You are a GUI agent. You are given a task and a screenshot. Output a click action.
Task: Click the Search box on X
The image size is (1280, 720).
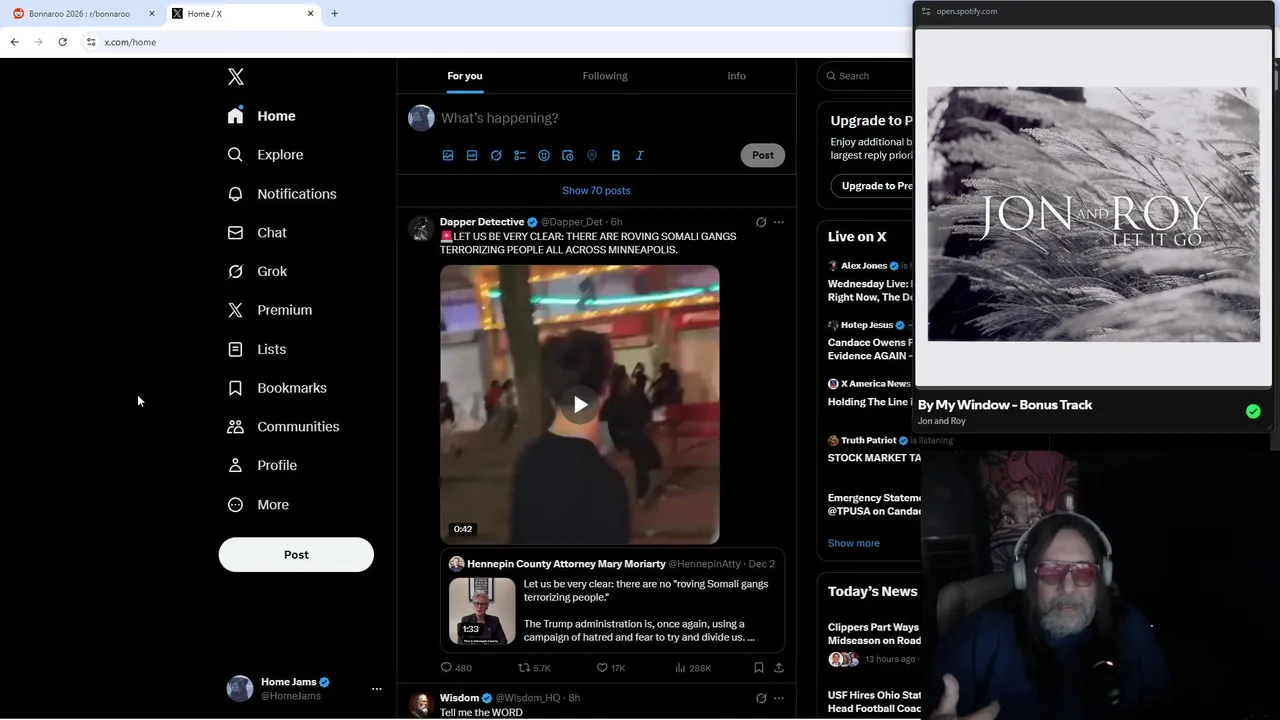point(866,76)
